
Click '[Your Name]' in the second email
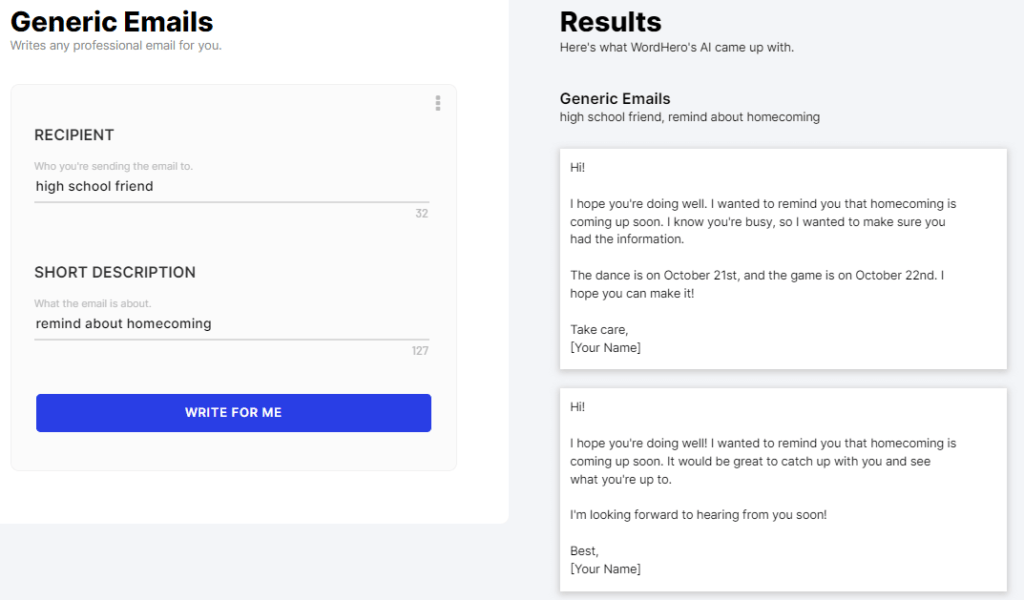(x=605, y=568)
